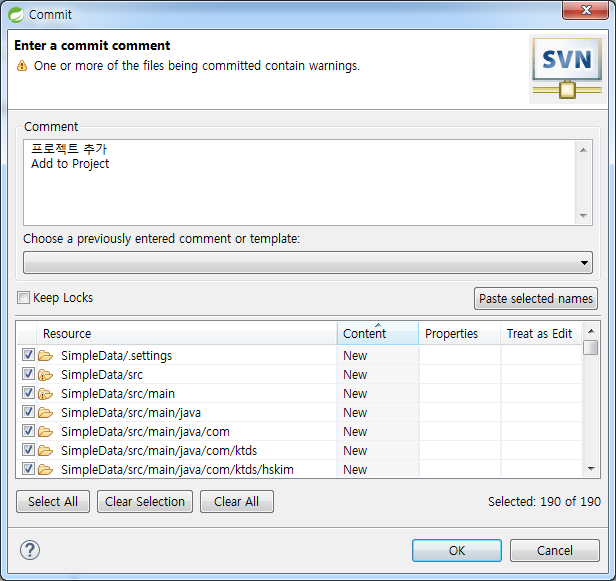Click the comment box scroll up arrow
This screenshot has height=581, width=616.
[583, 150]
